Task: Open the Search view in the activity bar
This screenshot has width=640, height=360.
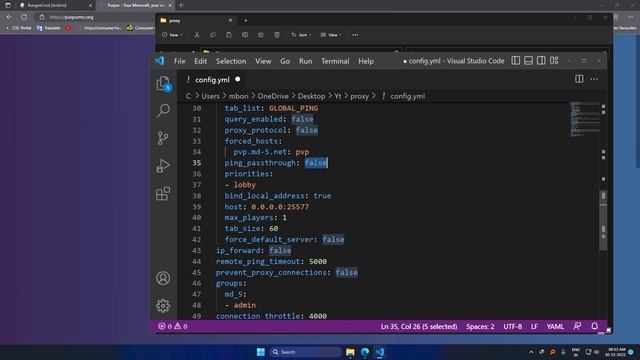Action: point(163,111)
